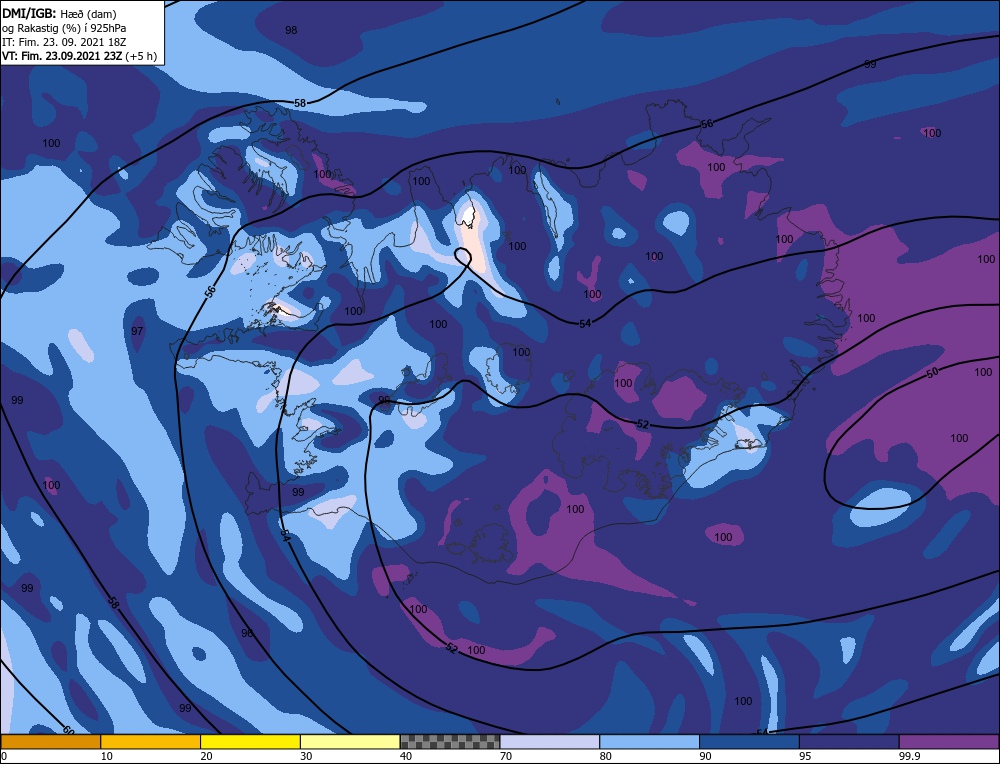Select the pale yellow 30–40 legend swatch

pyautogui.click(x=350, y=741)
